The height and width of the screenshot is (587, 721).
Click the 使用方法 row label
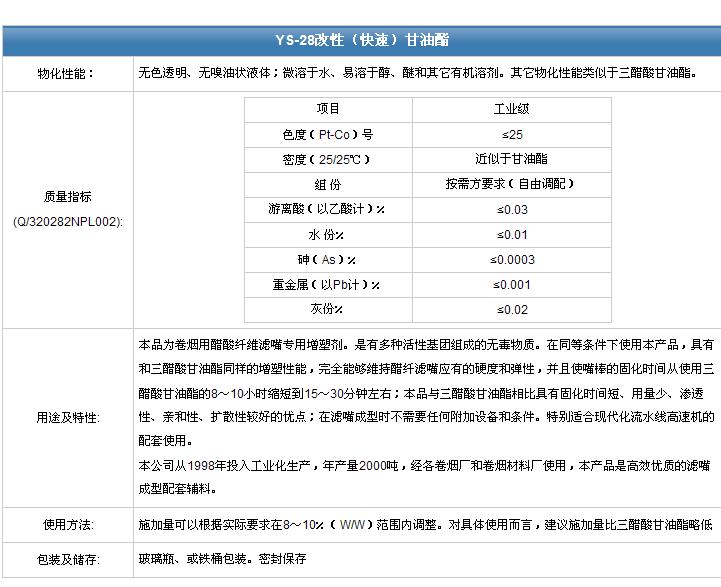[x=67, y=524]
